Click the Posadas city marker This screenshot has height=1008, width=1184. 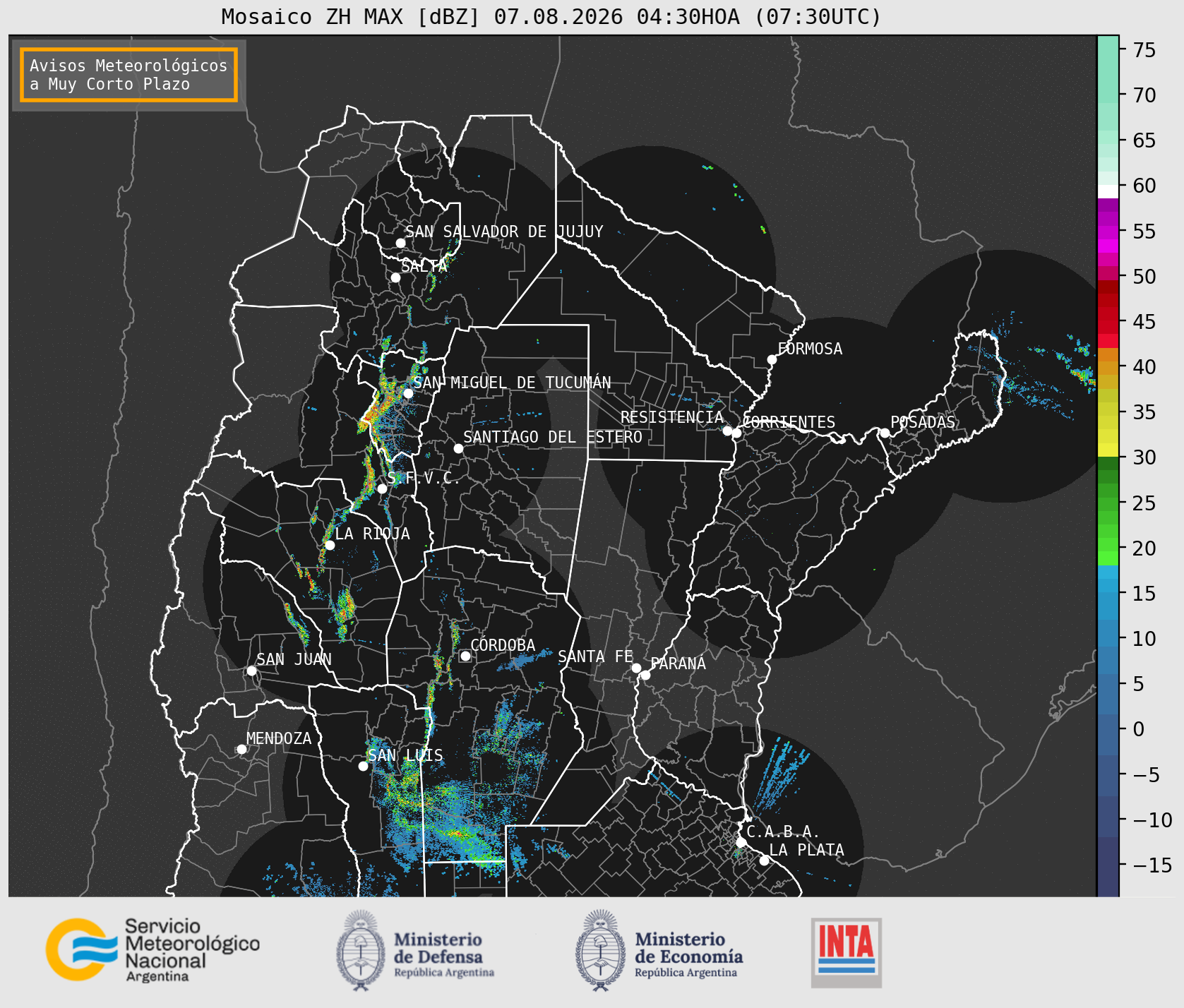pos(884,433)
